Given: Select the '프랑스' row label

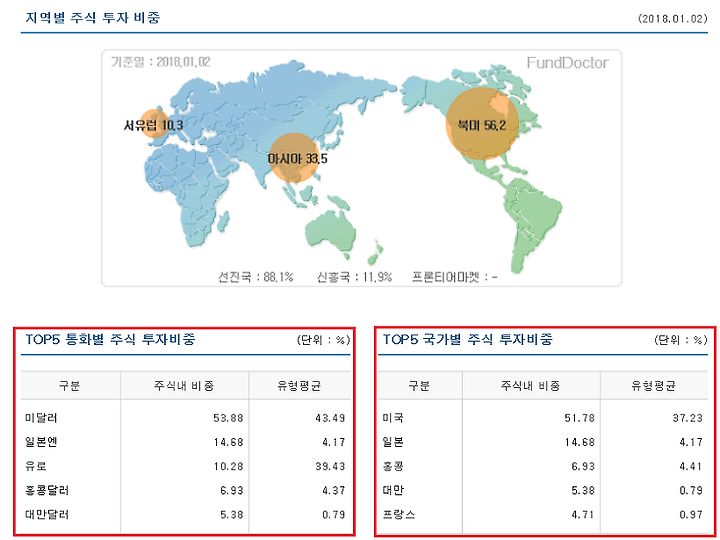Looking at the screenshot, I should point(399,514).
